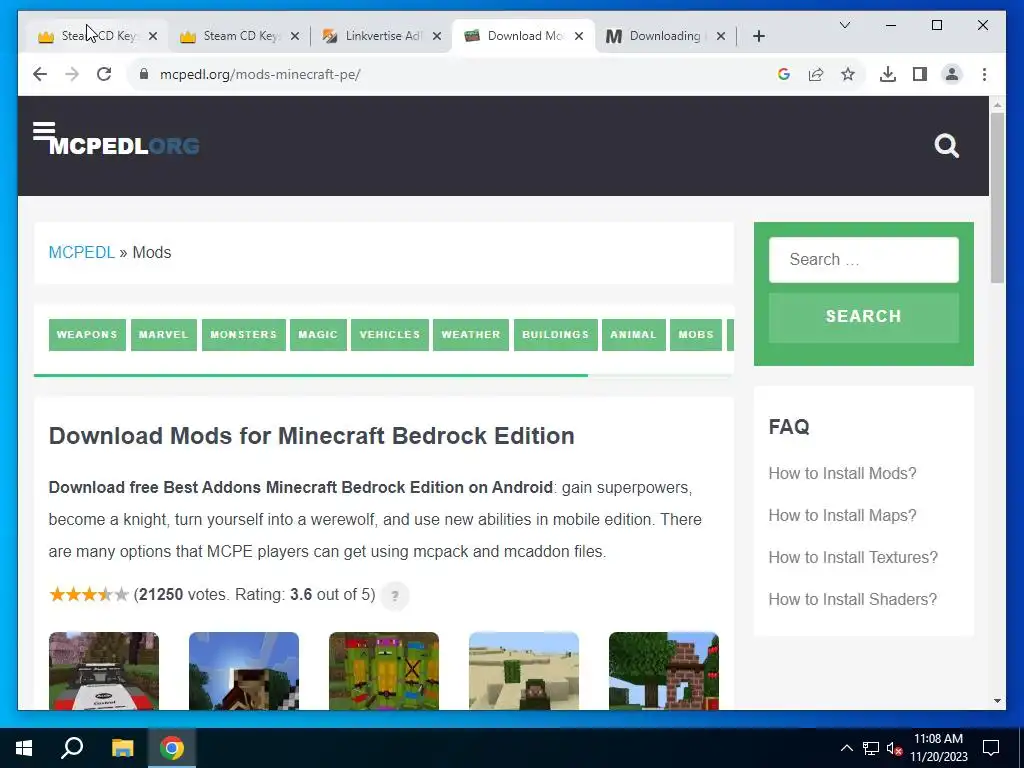The image size is (1024, 768).
Task: Toggle the Chrome side panel
Action: 920,74
